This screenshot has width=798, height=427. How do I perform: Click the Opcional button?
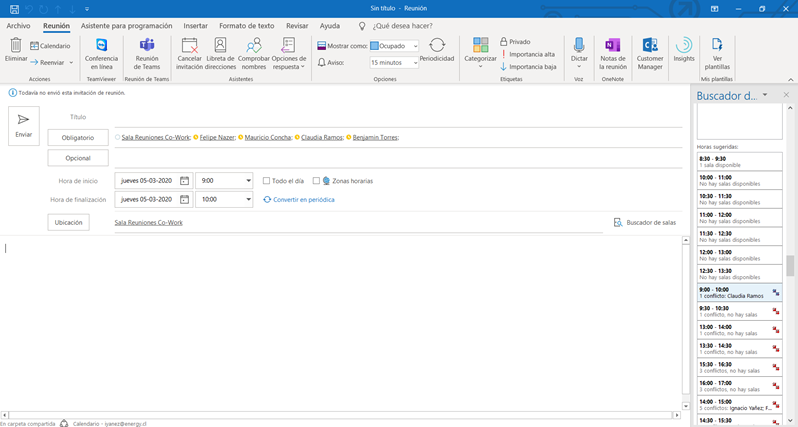pyautogui.click(x=78, y=158)
